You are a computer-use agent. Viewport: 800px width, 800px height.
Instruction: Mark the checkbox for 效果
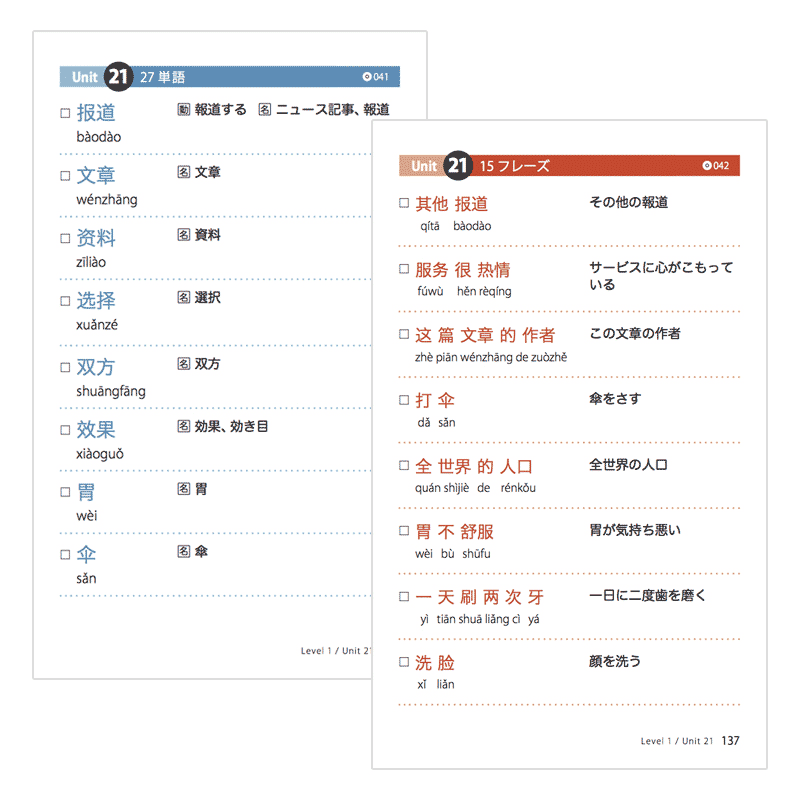point(65,430)
